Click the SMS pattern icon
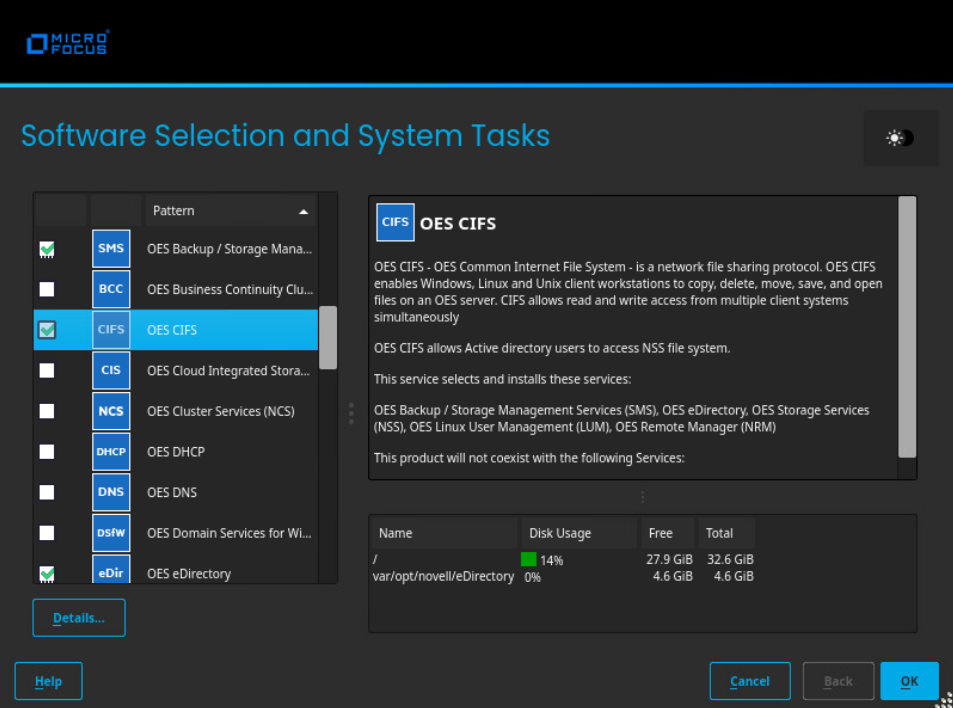The image size is (953, 708). click(111, 248)
